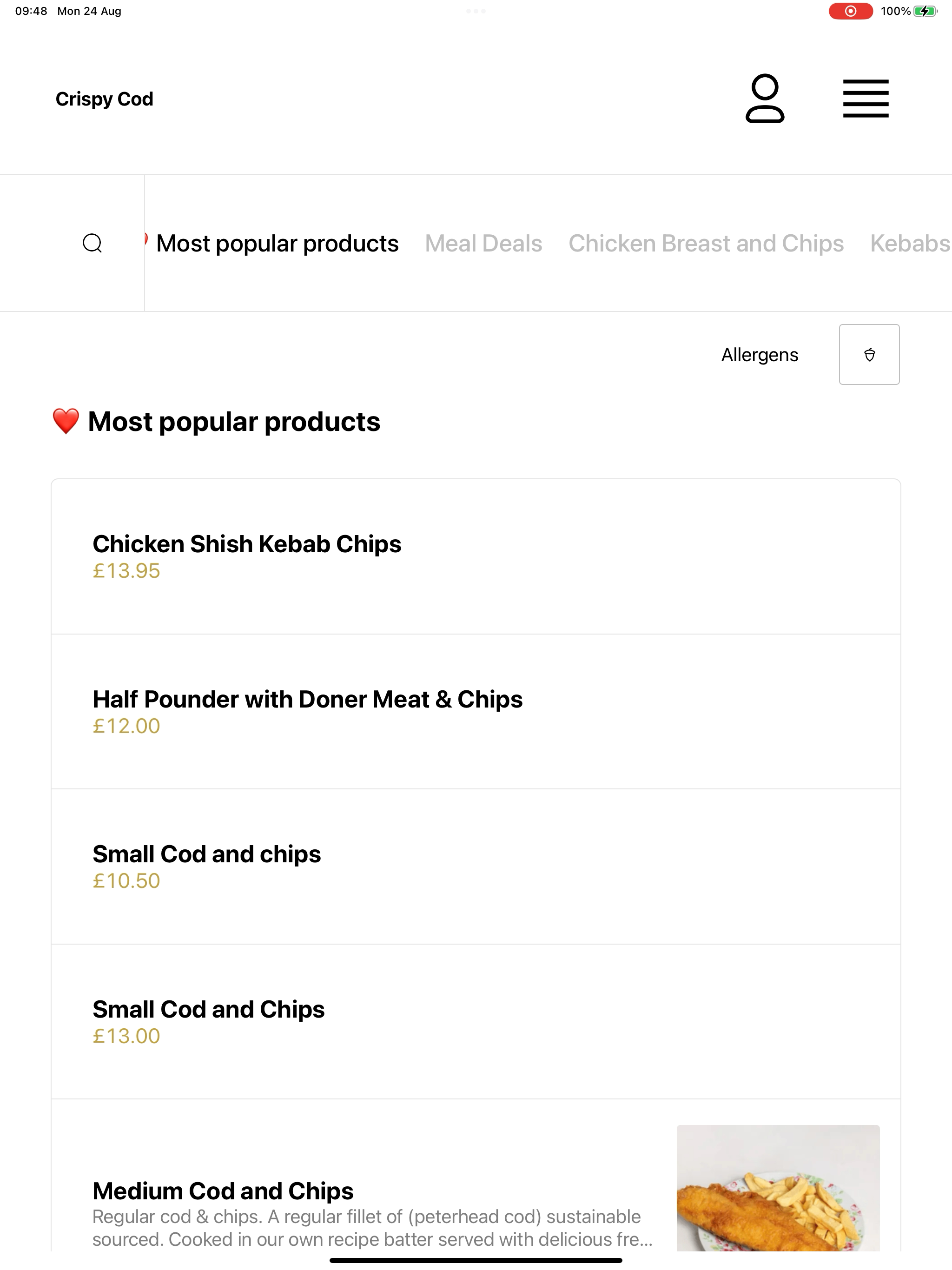The height and width of the screenshot is (1270, 952).
Task: Open the allergens filter acorn button
Action: point(869,354)
